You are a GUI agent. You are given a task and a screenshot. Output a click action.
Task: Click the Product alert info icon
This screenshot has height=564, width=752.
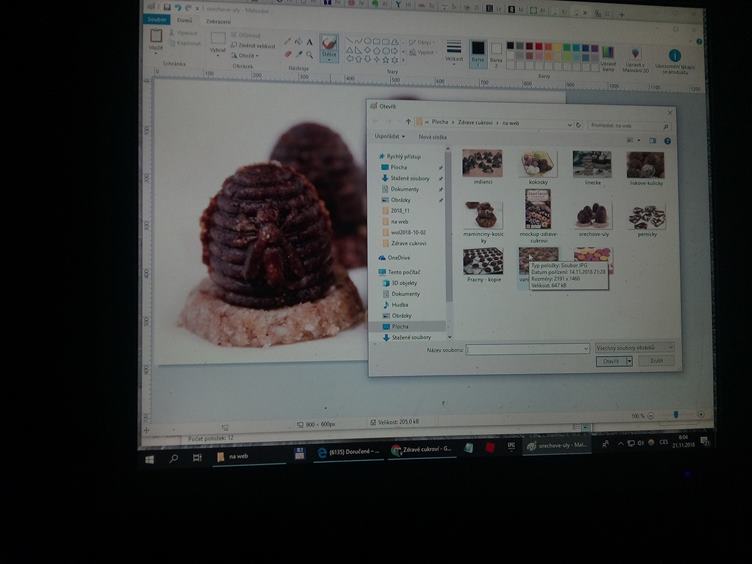[675, 55]
